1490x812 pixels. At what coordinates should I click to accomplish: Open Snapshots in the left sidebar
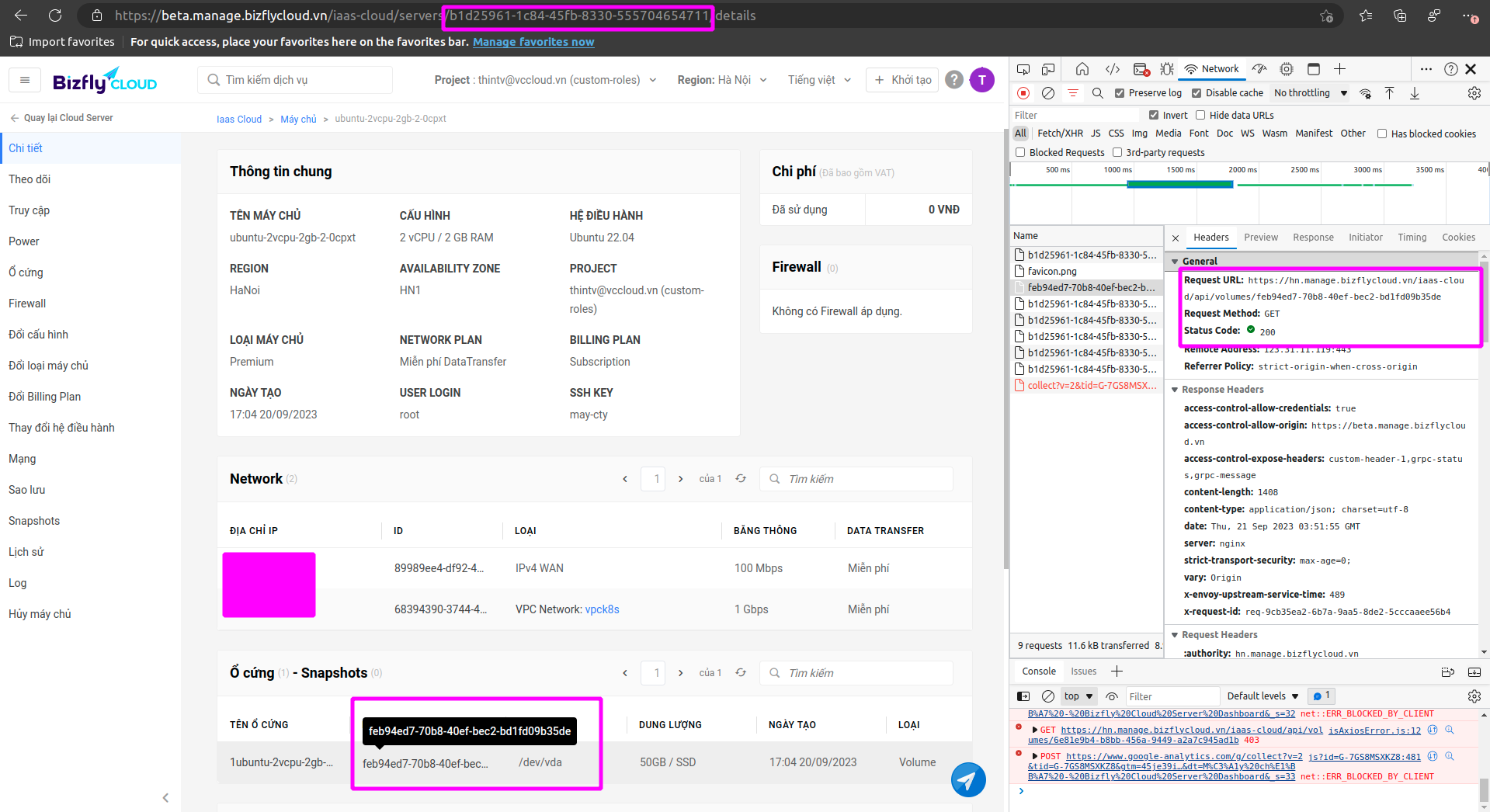pyautogui.click(x=34, y=521)
